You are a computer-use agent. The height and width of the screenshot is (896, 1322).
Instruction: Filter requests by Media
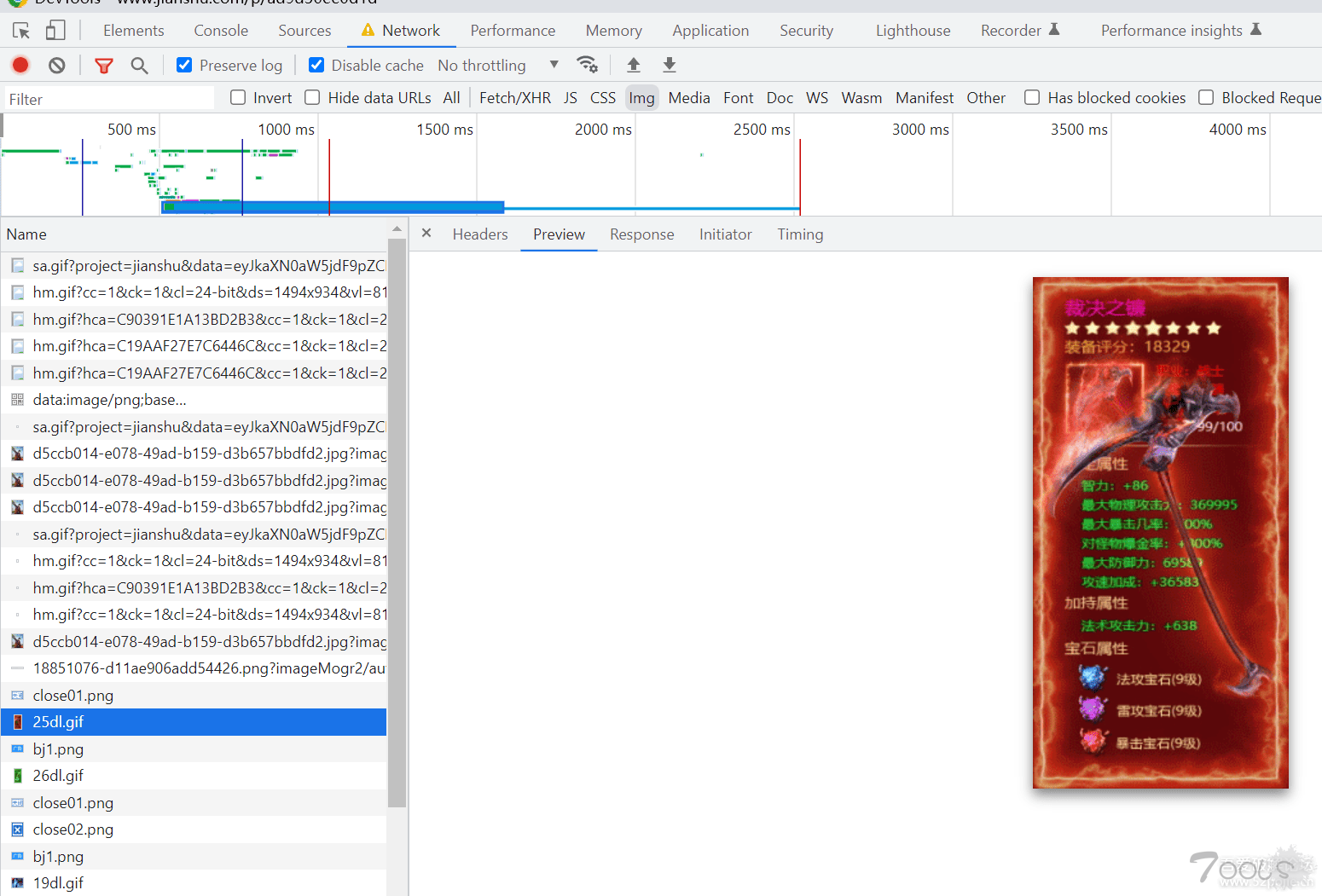pyautogui.click(x=689, y=98)
